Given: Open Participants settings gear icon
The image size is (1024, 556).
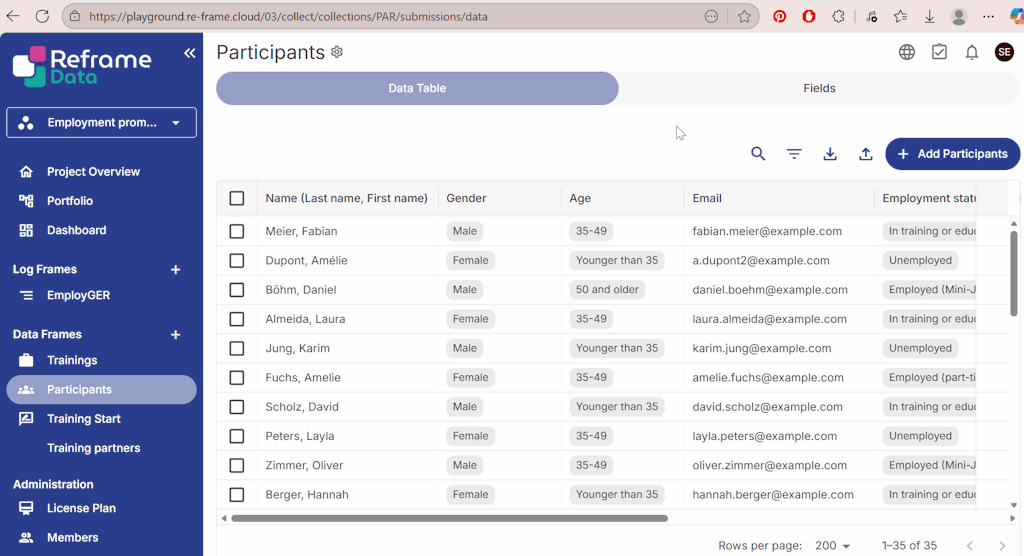Looking at the screenshot, I should 337,52.
